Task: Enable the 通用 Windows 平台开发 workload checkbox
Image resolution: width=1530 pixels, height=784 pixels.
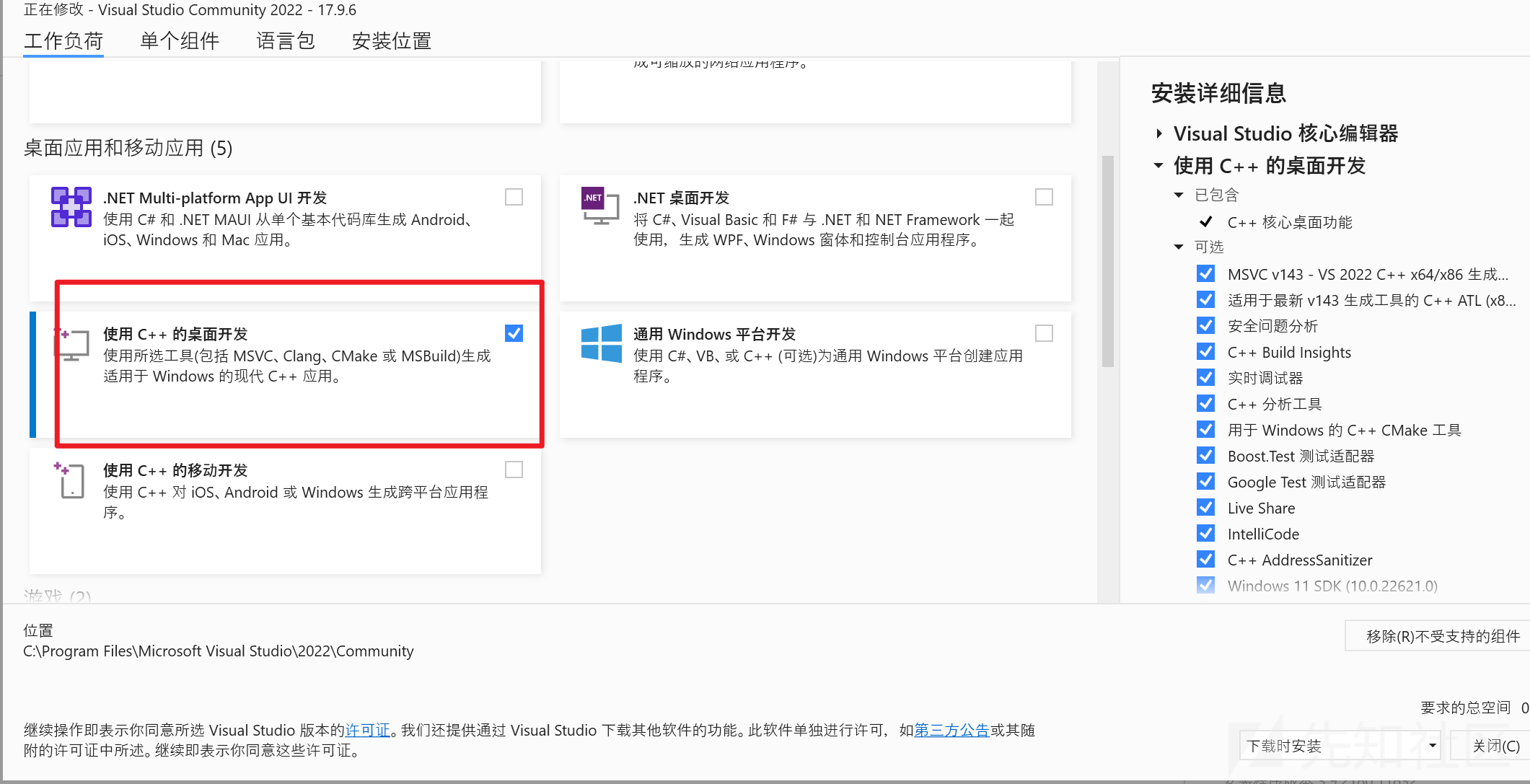Action: [x=1044, y=333]
